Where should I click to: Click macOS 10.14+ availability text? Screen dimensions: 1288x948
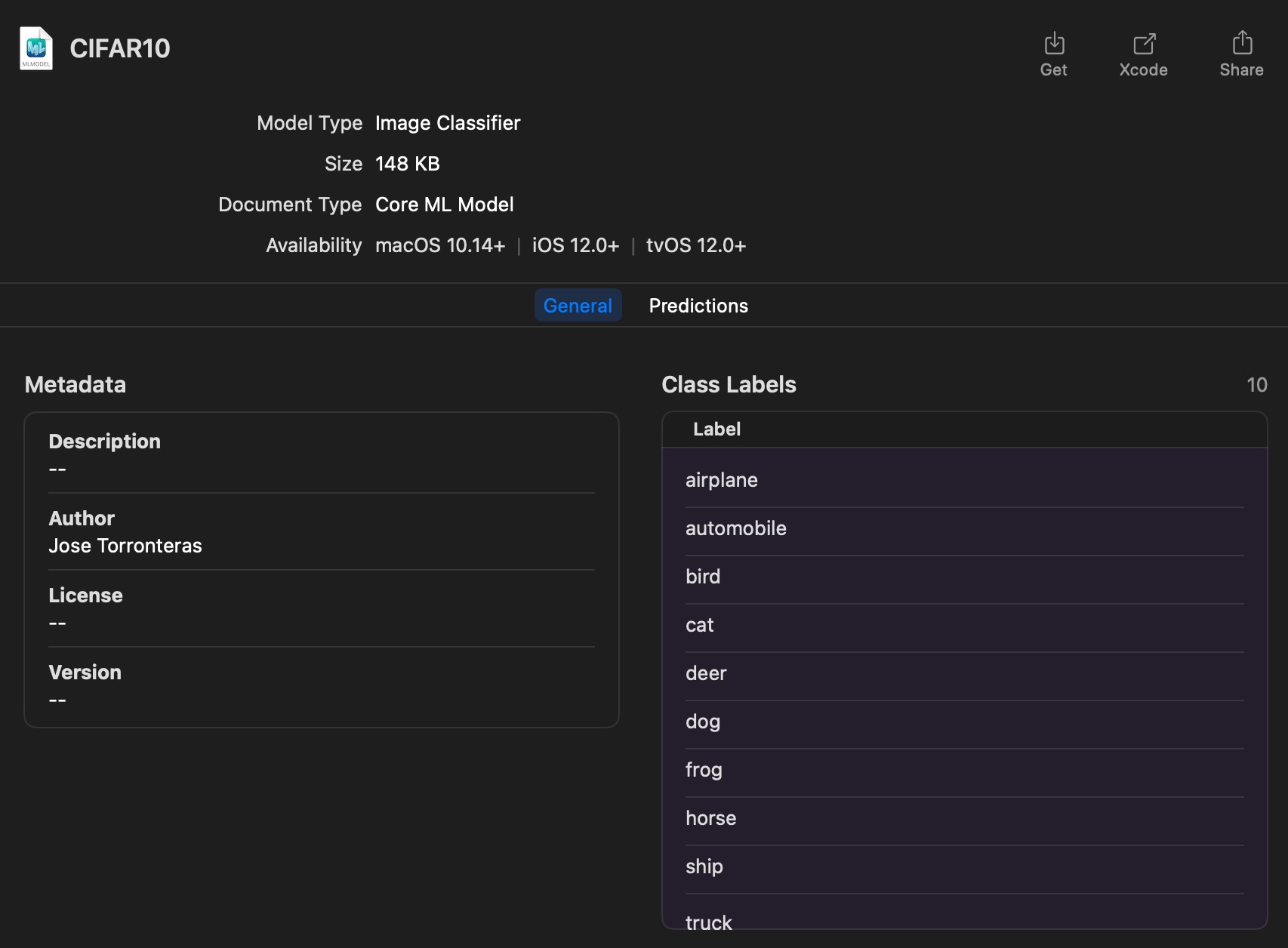(440, 245)
